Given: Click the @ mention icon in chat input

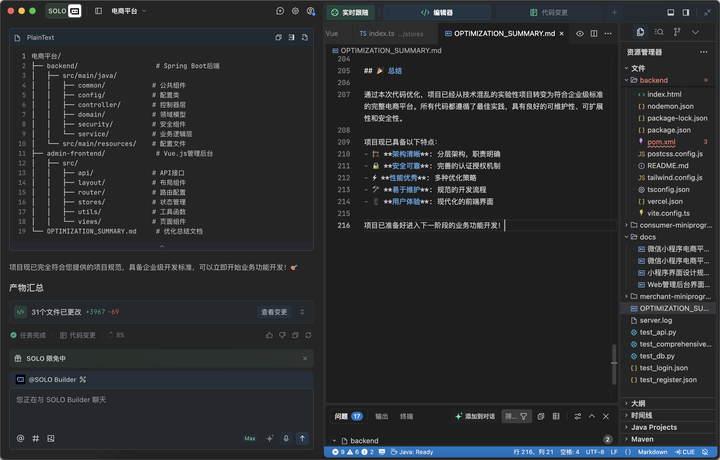Looking at the screenshot, I should [x=20, y=438].
